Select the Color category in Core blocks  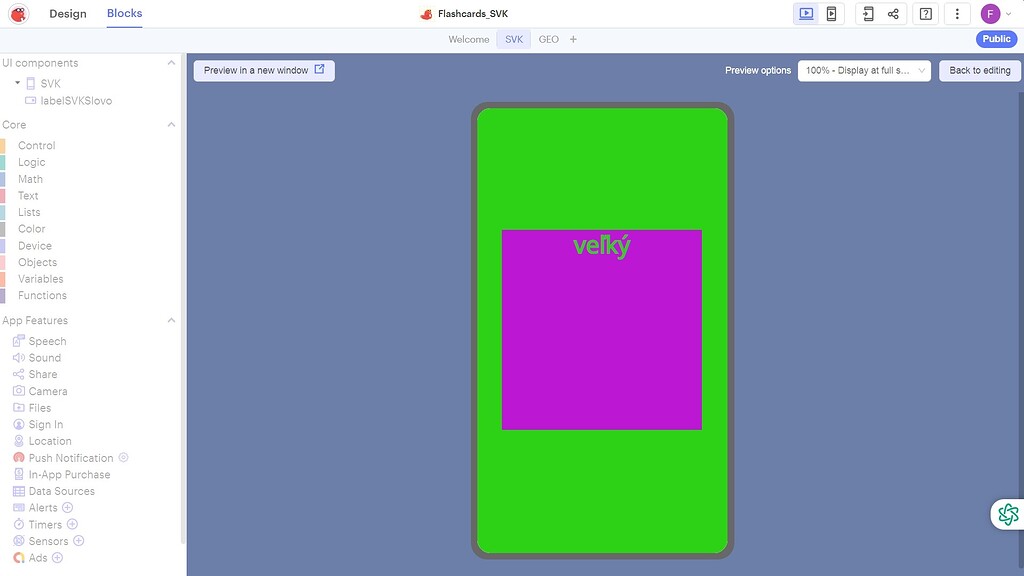pos(31,228)
